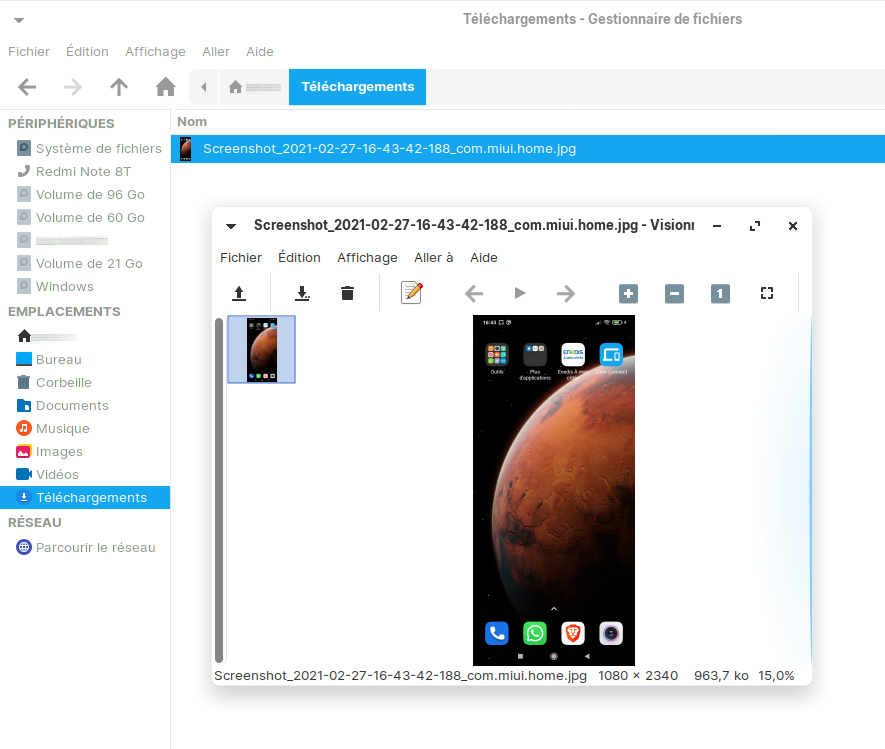Viewport: 885px width, 749px height.
Task: Select Redmi Note 8T device in sidebar
Action: pyautogui.click(x=83, y=171)
